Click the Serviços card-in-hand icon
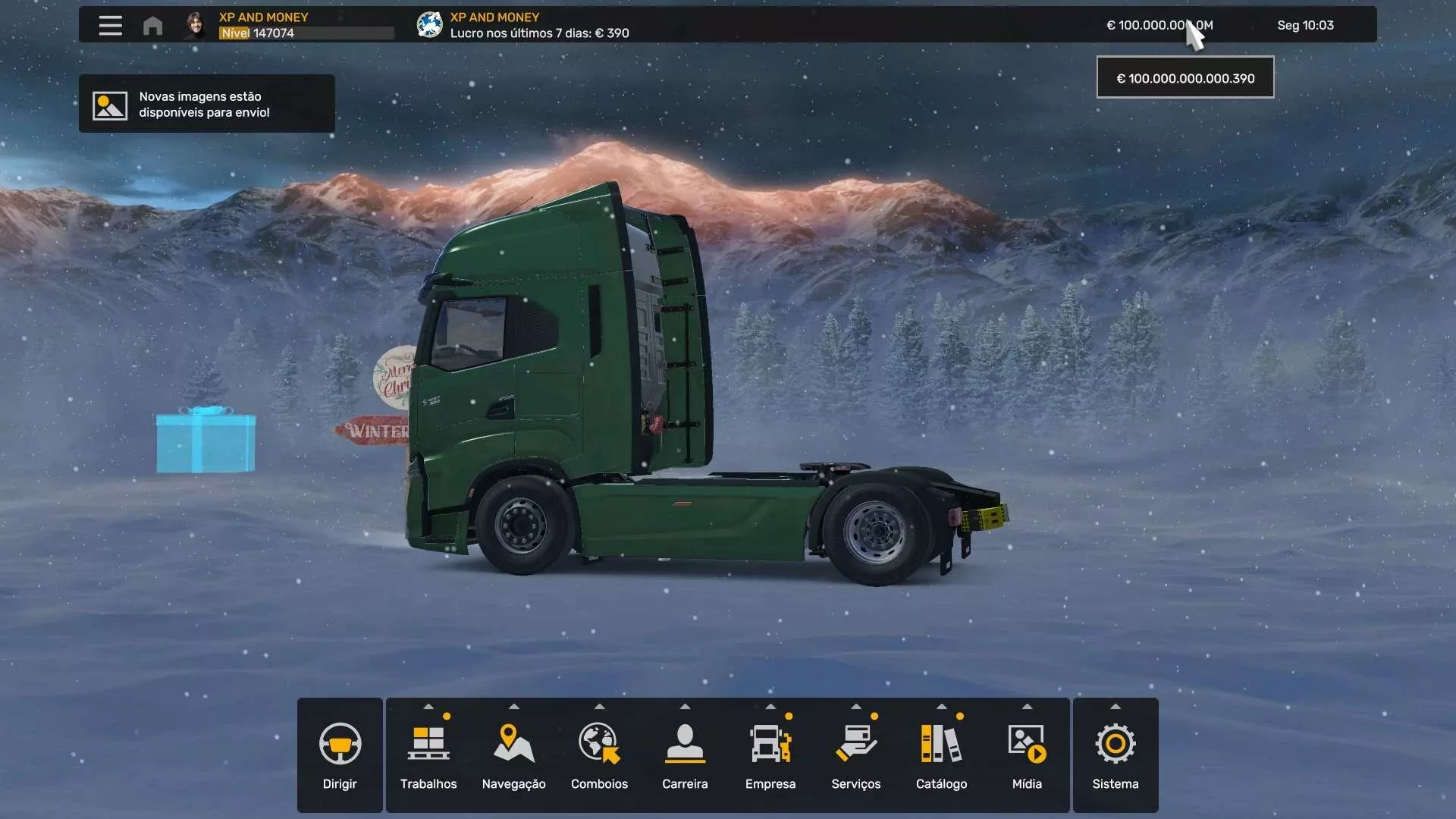Viewport: 1456px width, 819px height. click(x=855, y=744)
